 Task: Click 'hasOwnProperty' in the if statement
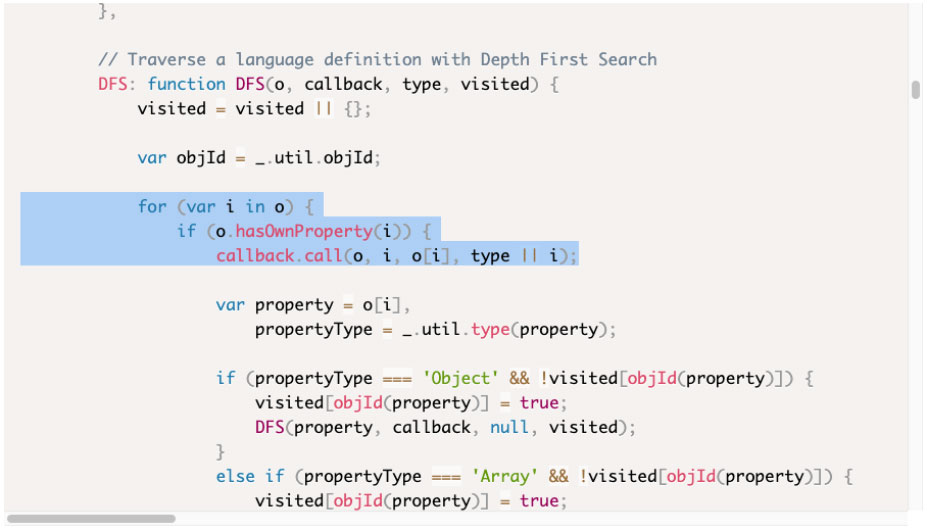coord(304,231)
